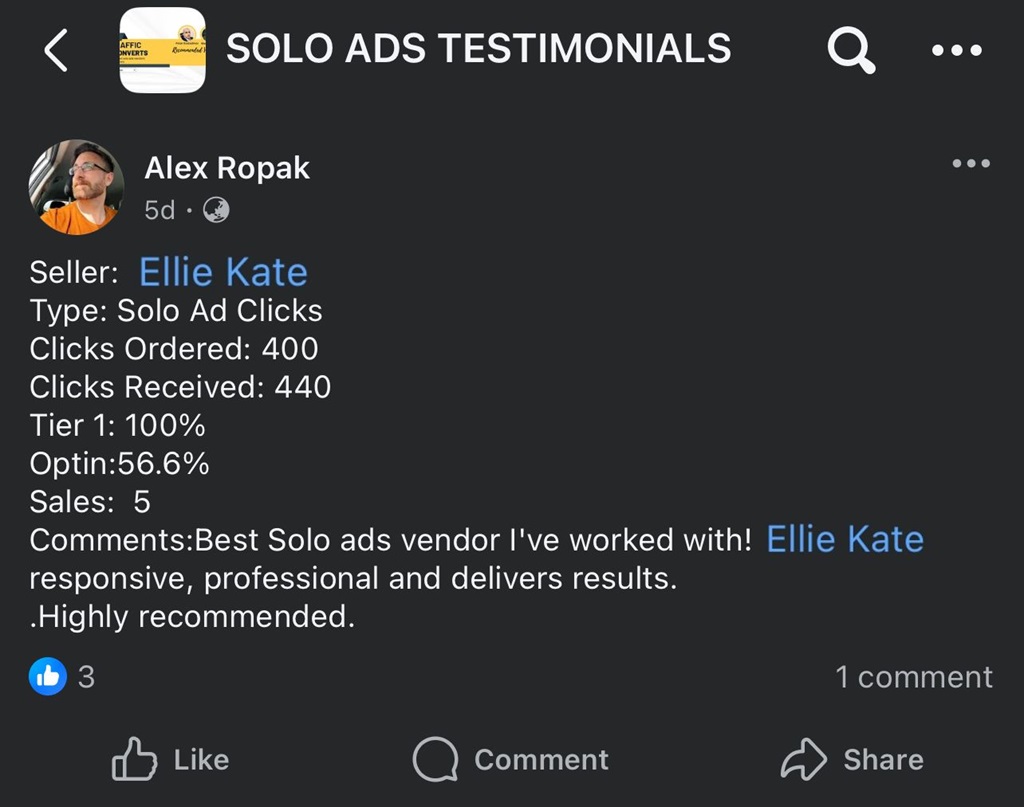The height and width of the screenshot is (807, 1024).
Task: Open search with the magnifying glass icon
Action: tap(851, 49)
